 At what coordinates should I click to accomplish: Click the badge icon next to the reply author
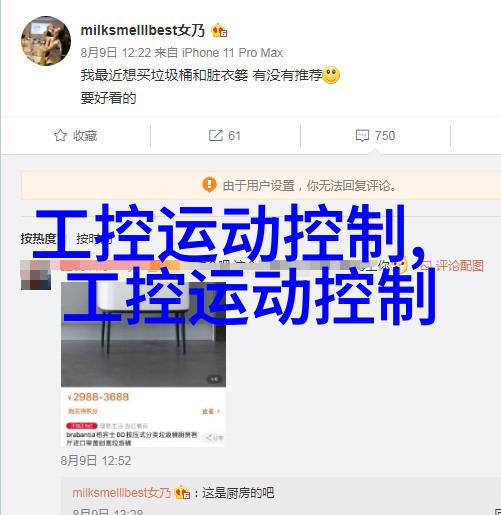pos(182,492)
